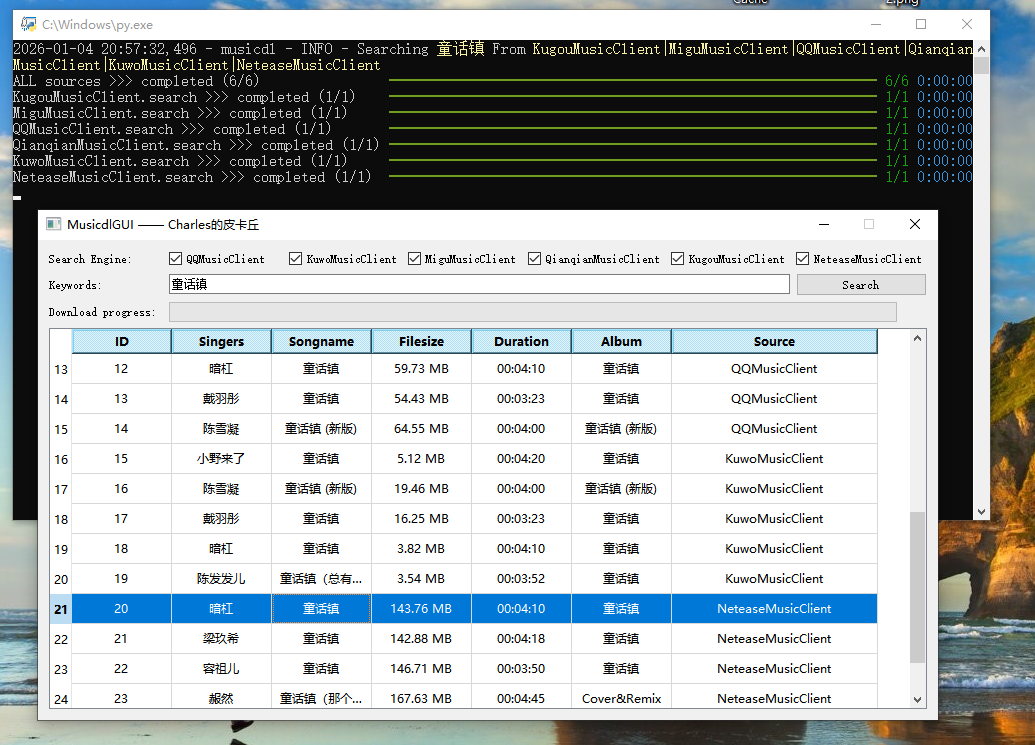Select row header 14
The width and height of the screenshot is (1035, 745).
(x=61, y=399)
